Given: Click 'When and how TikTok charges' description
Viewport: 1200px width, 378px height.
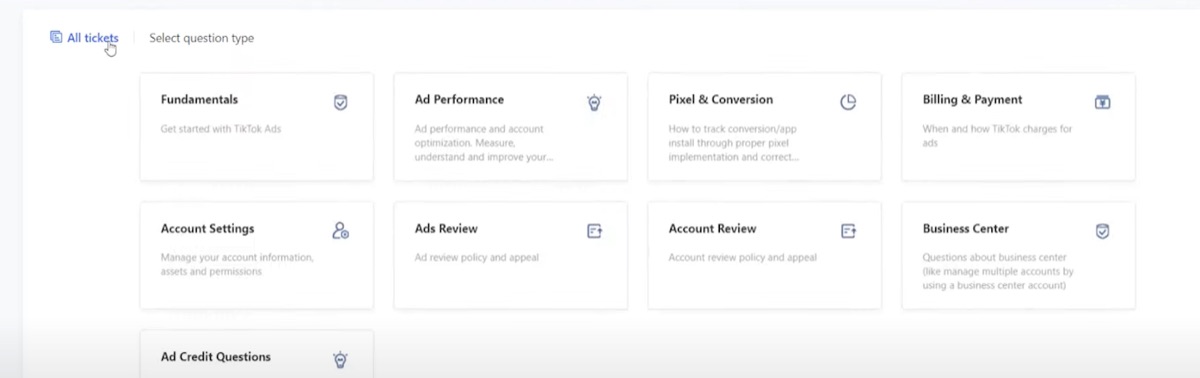Looking at the screenshot, I should (x=997, y=136).
